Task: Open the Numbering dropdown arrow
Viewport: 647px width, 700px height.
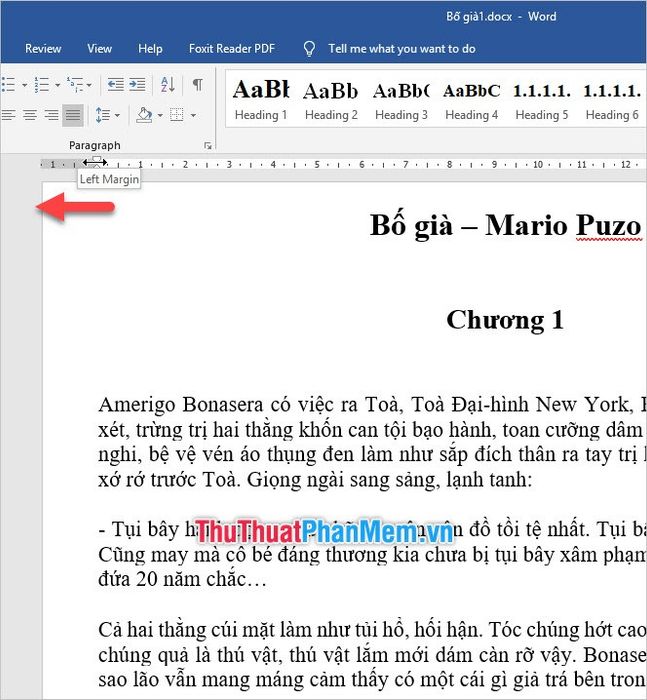Action: pos(58,85)
